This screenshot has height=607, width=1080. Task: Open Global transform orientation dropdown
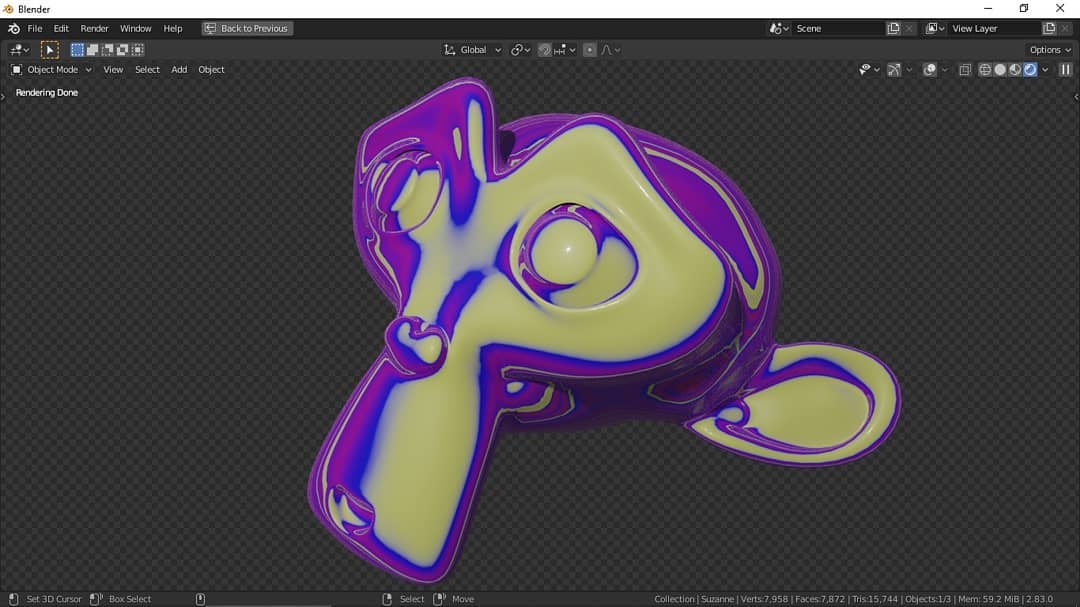pos(472,50)
